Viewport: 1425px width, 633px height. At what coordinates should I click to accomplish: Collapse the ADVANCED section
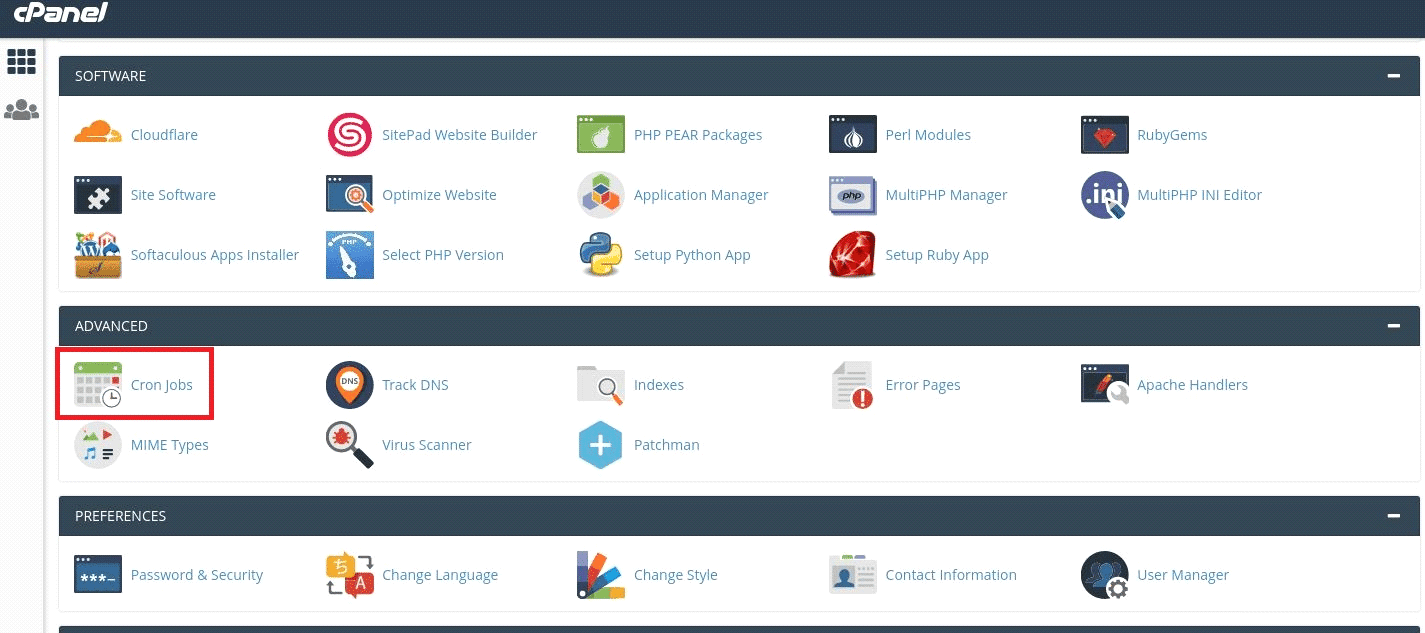1393,325
